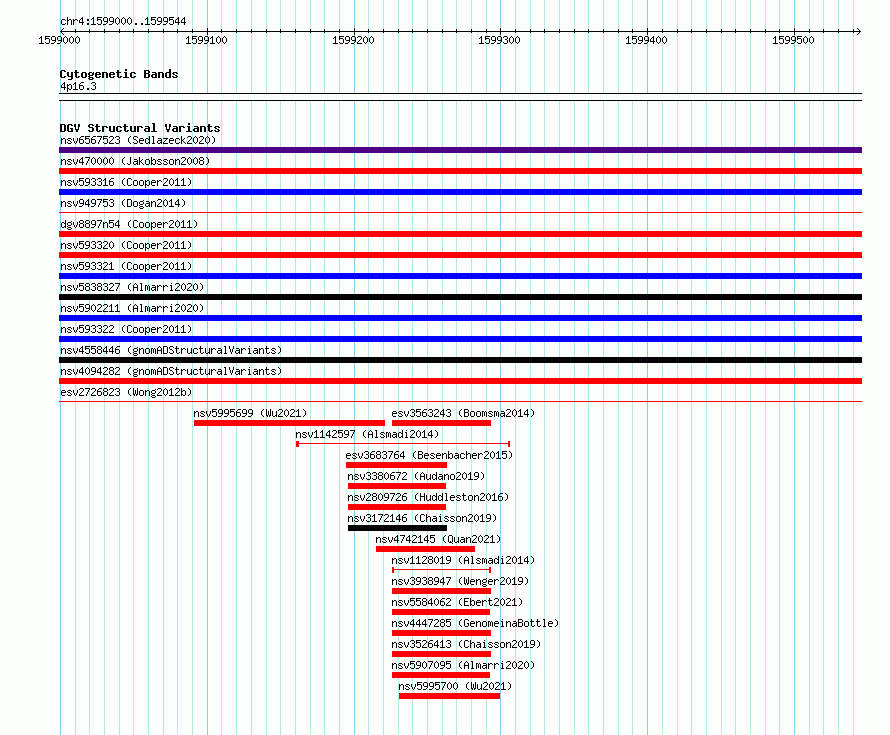Click the red nsv5995699 variant bar
The height and width of the screenshot is (735, 890).
[x=289, y=423]
